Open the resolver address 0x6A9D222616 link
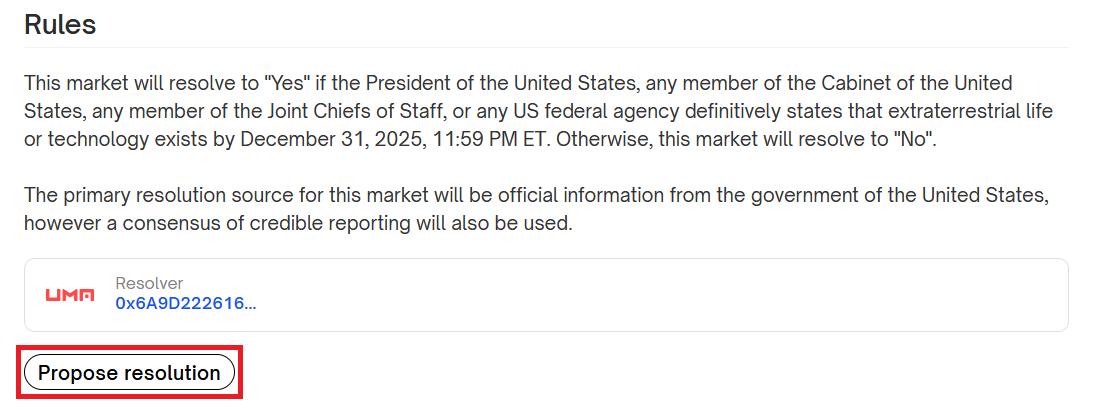 tap(186, 303)
